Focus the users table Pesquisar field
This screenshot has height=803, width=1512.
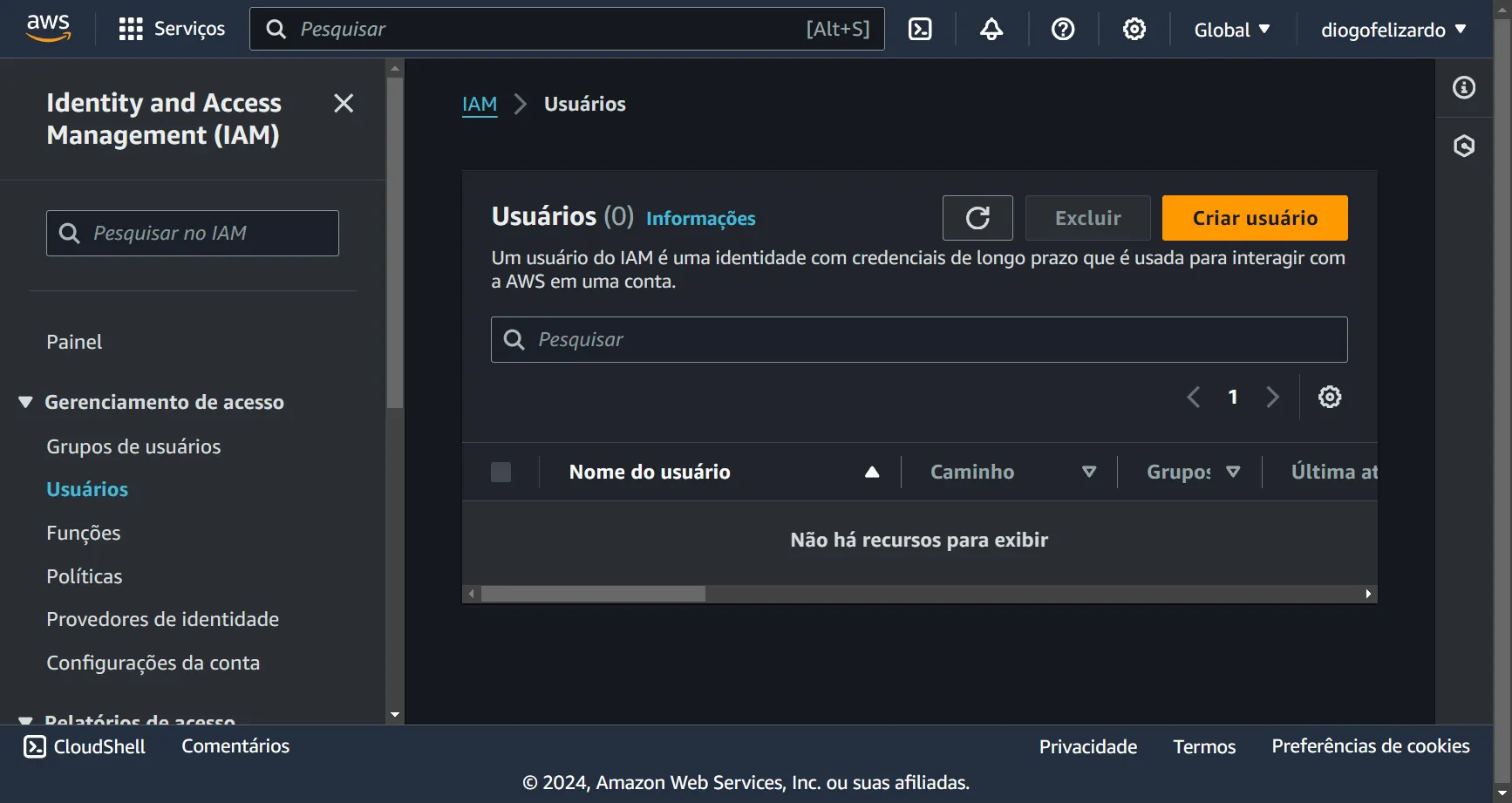click(919, 339)
